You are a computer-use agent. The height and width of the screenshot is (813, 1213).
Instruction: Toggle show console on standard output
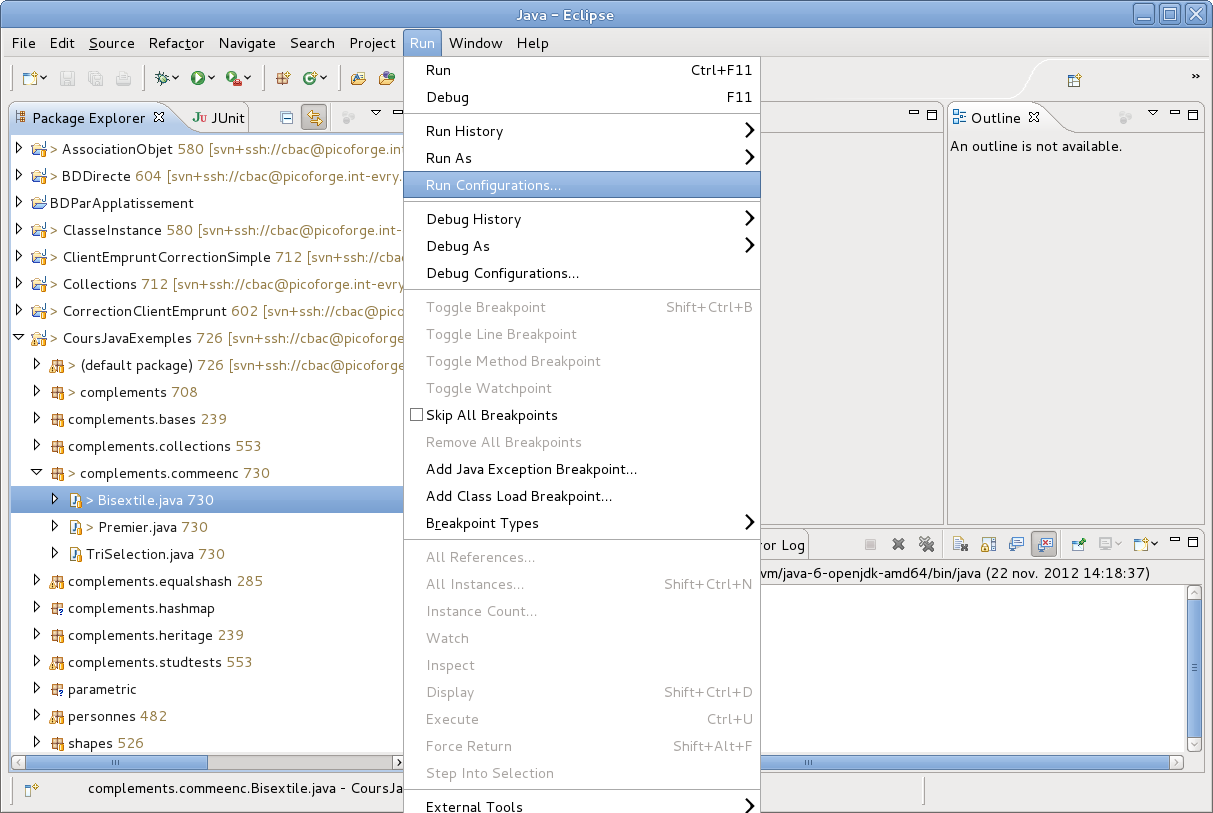pyautogui.click(x=1016, y=544)
